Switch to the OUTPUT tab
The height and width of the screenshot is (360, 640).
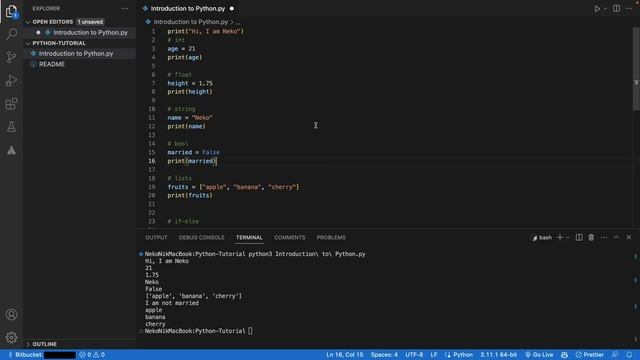point(156,238)
